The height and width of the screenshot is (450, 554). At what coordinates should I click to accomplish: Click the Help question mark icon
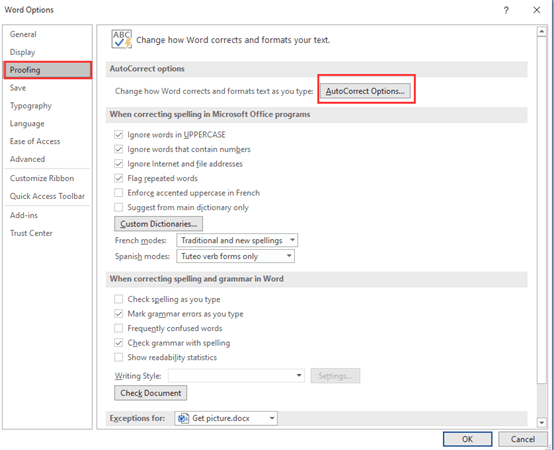point(506,10)
